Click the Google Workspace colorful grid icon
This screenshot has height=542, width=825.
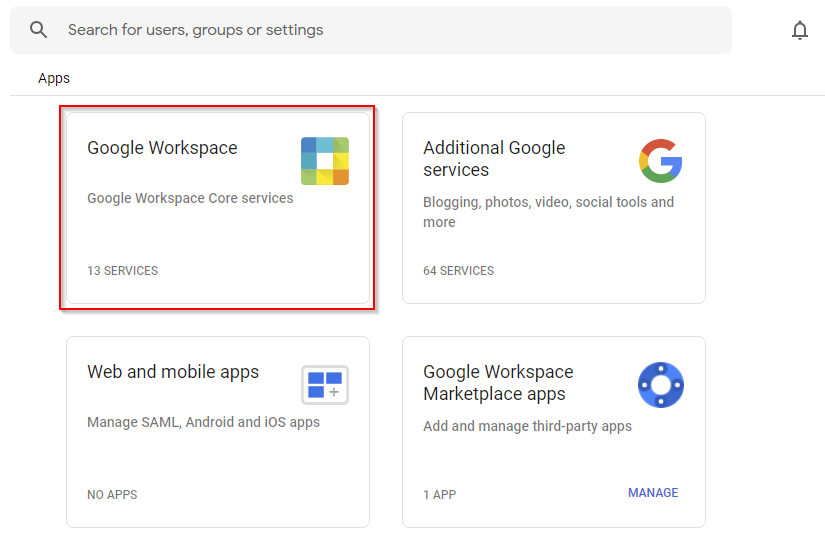pos(325,161)
